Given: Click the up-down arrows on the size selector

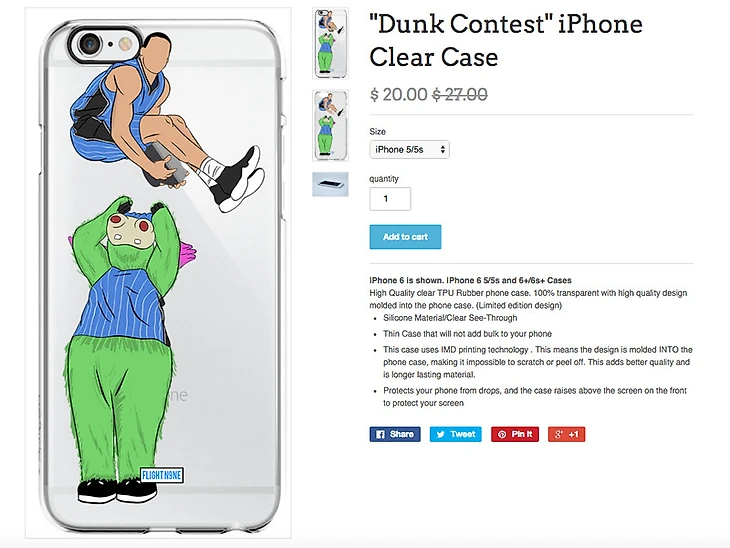Looking at the screenshot, I should (442, 149).
